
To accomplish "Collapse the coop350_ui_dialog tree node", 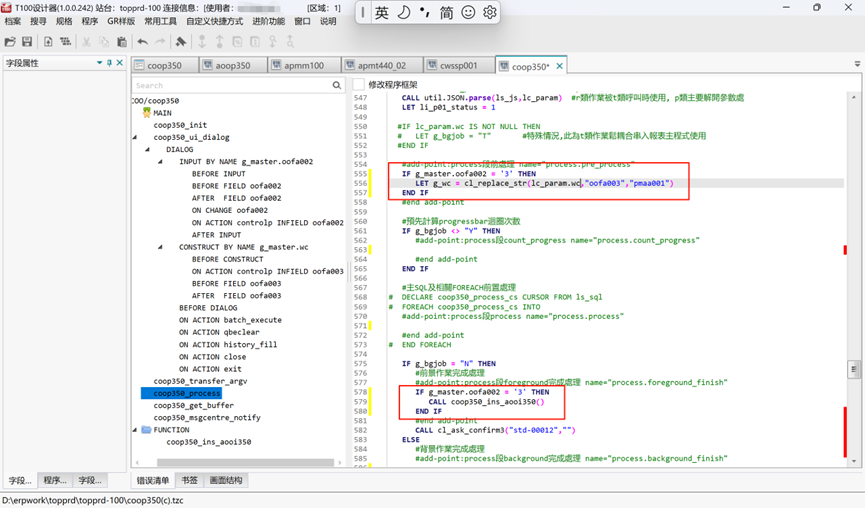I will click(135, 137).
